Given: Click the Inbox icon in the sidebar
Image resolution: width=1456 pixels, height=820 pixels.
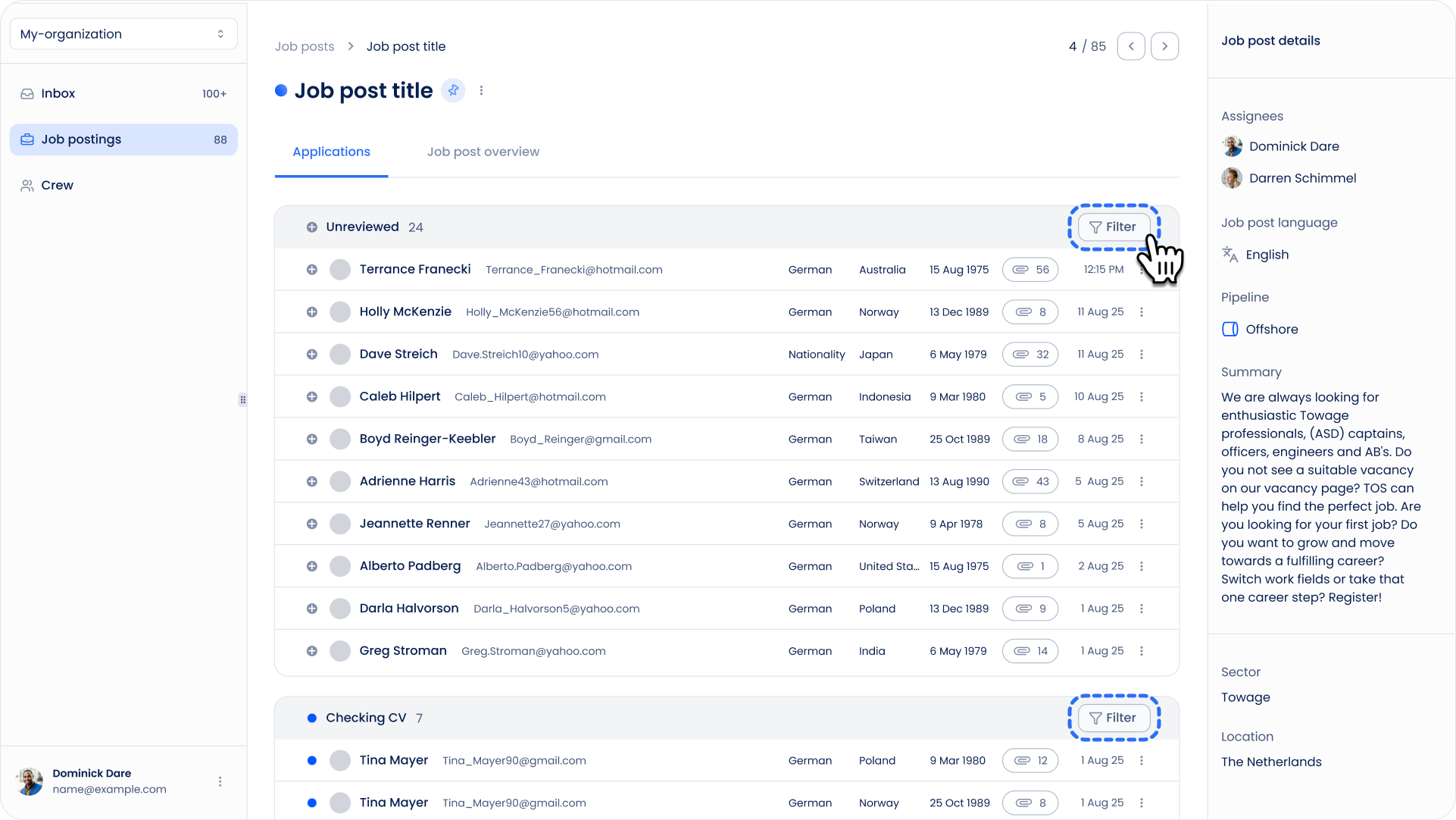Looking at the screenshot, I should 27,93.
